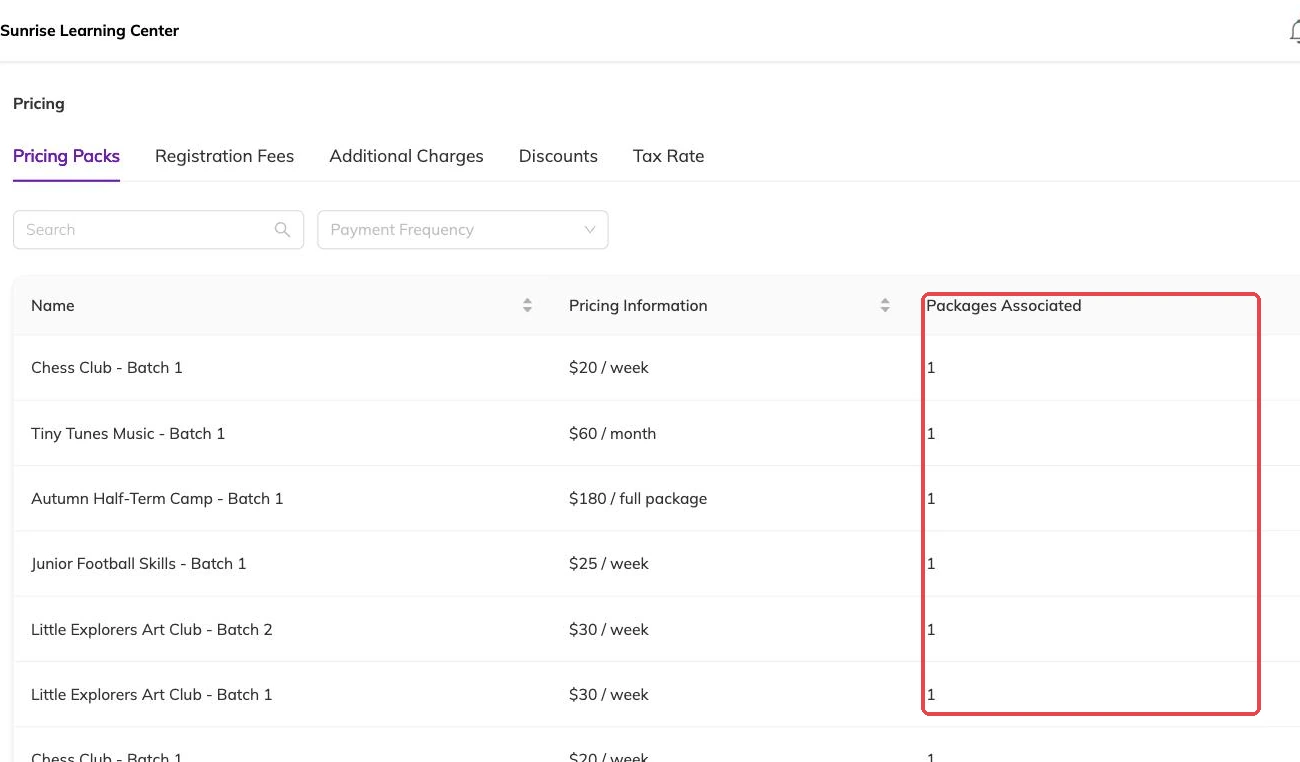Select the Discounts tab
The height and width of the screenshot is (762, 1300).
[558, 156]
